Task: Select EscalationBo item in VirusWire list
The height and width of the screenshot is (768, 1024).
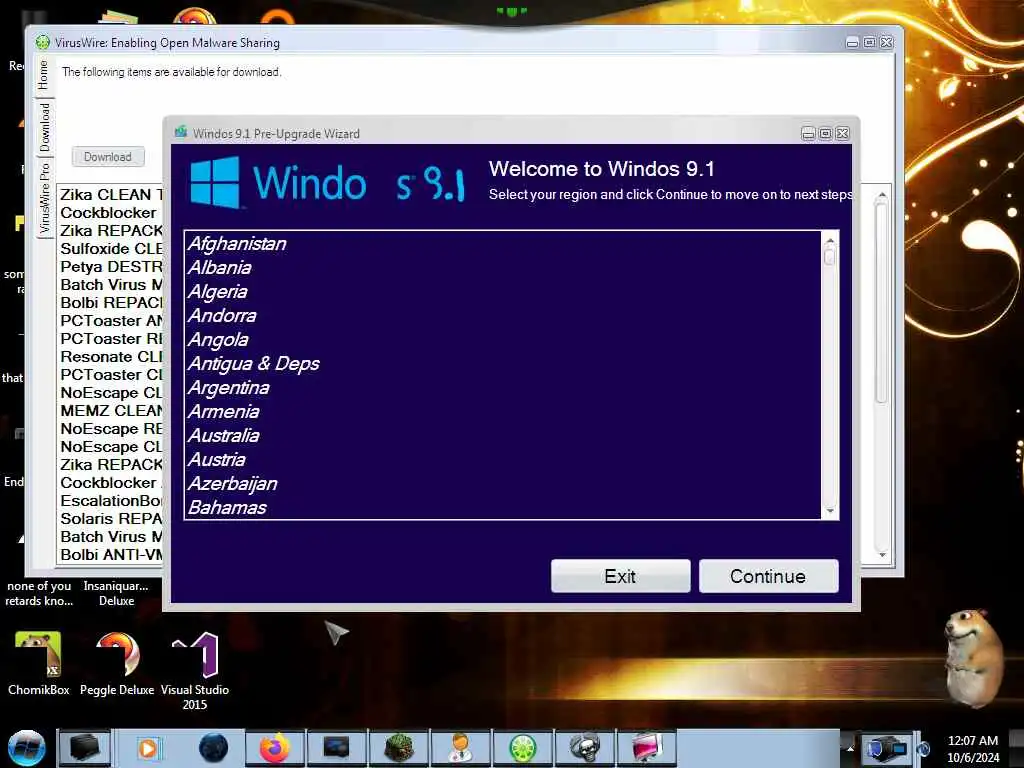Action: (x=110, y=501)
